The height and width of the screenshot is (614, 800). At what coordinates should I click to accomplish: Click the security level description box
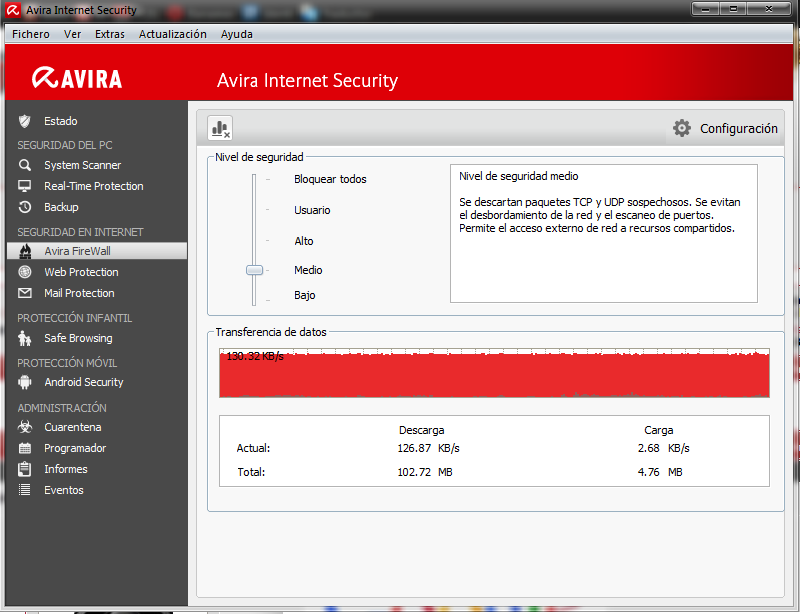[x=604, y=233]
